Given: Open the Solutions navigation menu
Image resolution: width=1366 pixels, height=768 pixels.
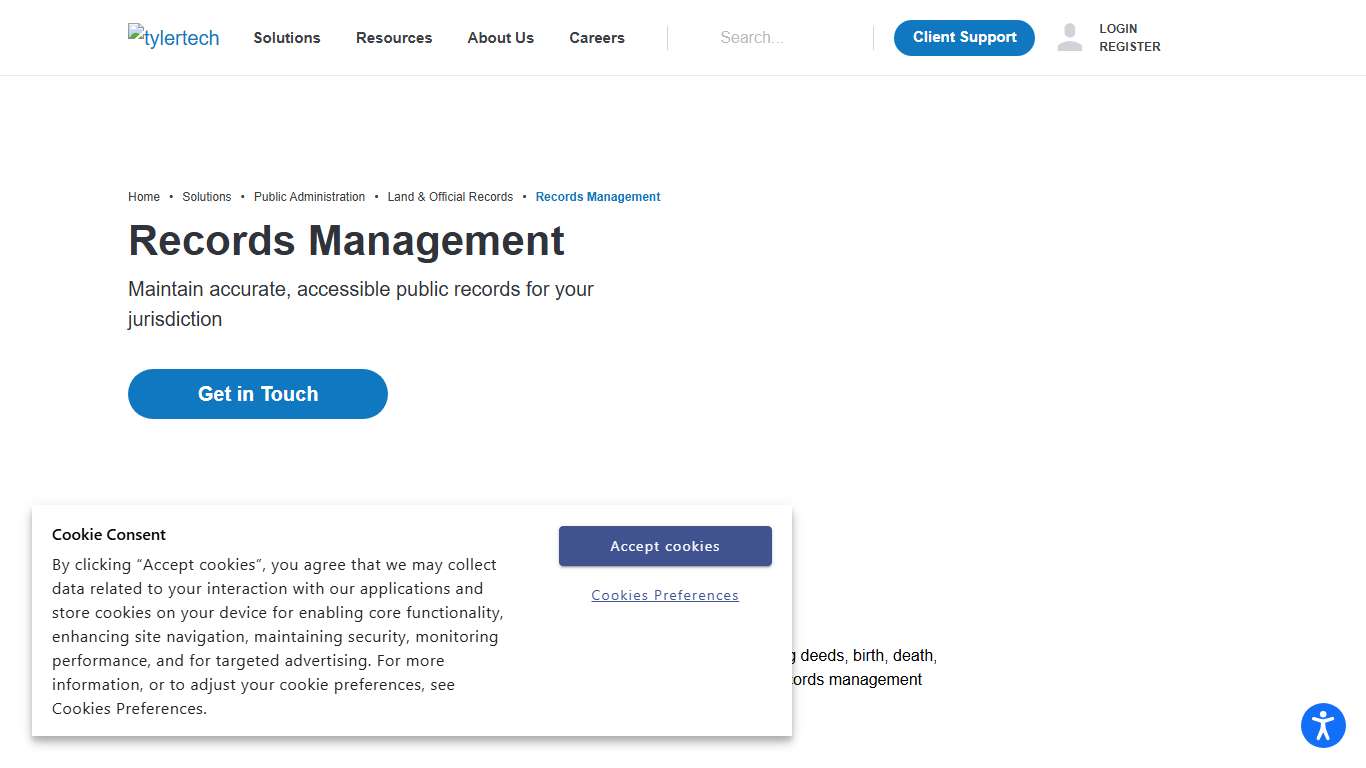Looking at the screenshot, I should (x=287, y=37).
